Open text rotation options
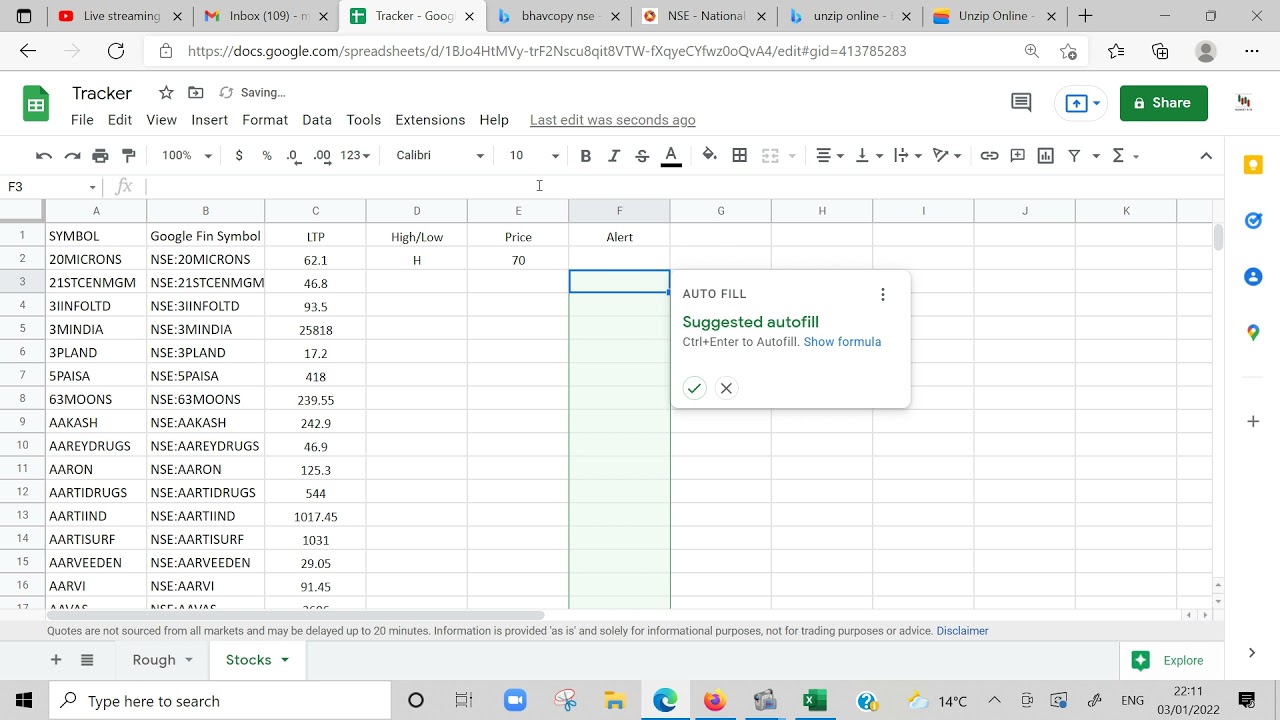The image size is (1280, 720). pos(947,156)
